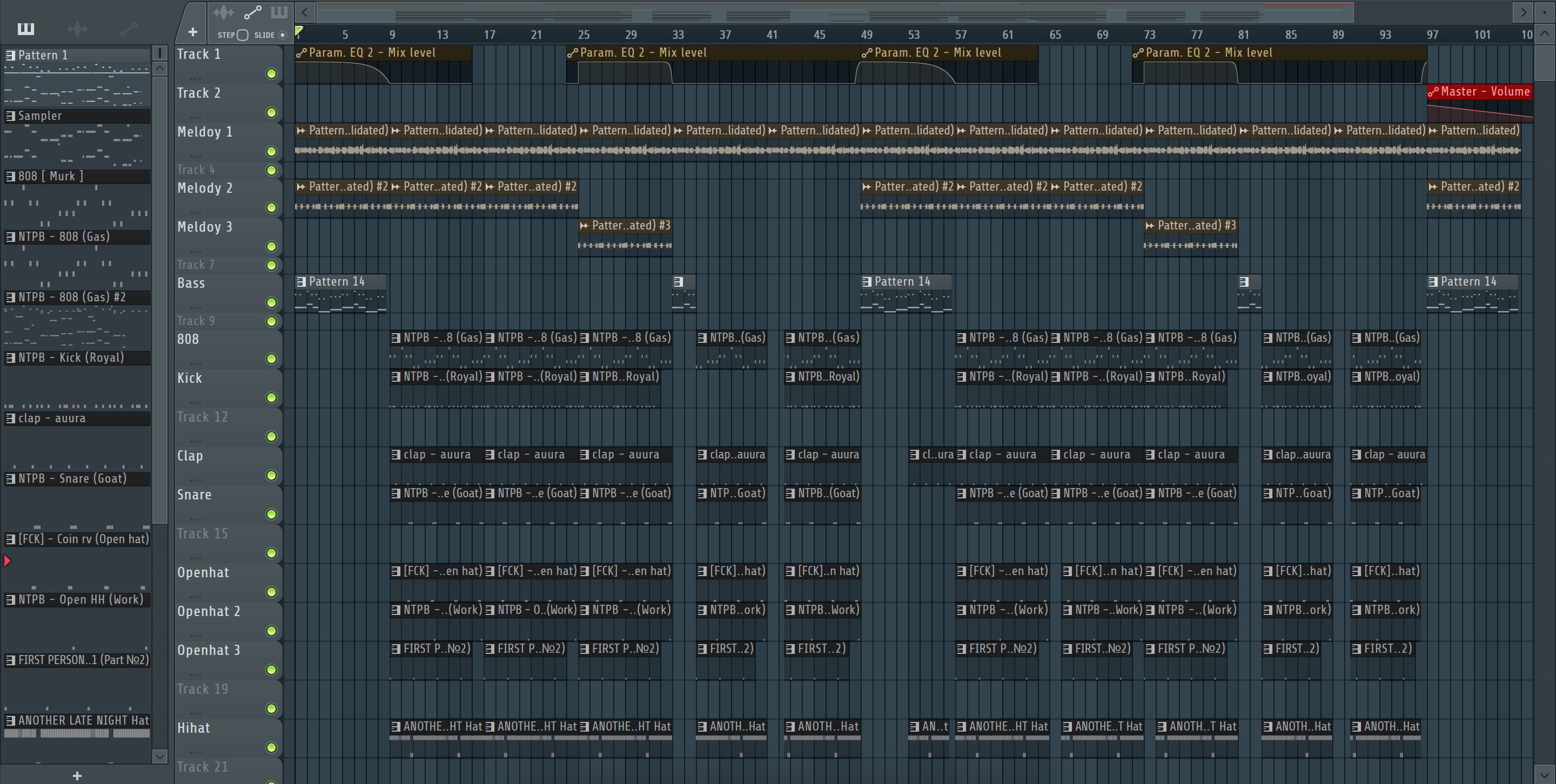Mute the Kick track
Image resolution: width=1556 pixels, height=784 pixels.
tap(272, 398)
